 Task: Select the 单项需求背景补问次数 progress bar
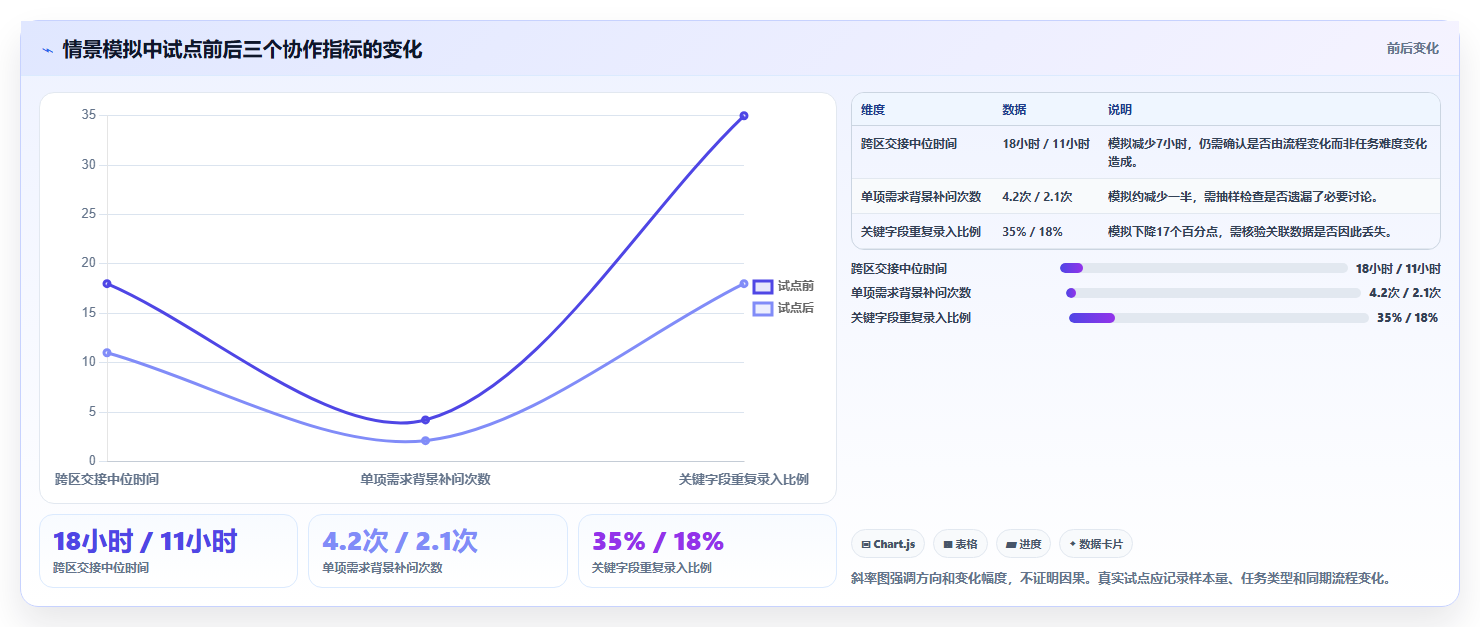1214,293
